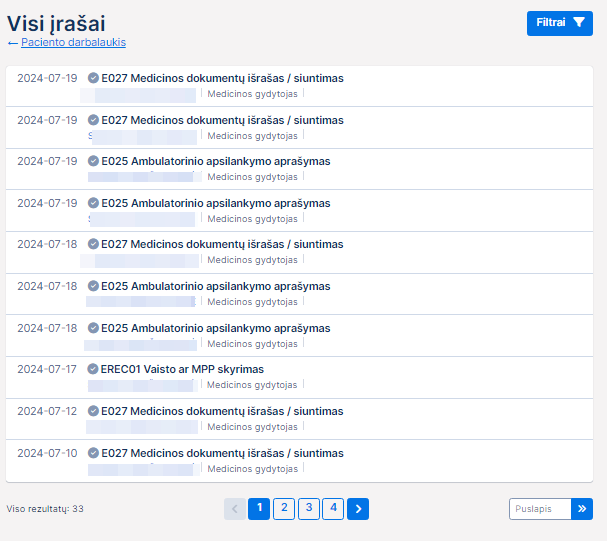607x541 pixels.
Task: Select page 1 in pagination
Action: (x=259, y=509)
